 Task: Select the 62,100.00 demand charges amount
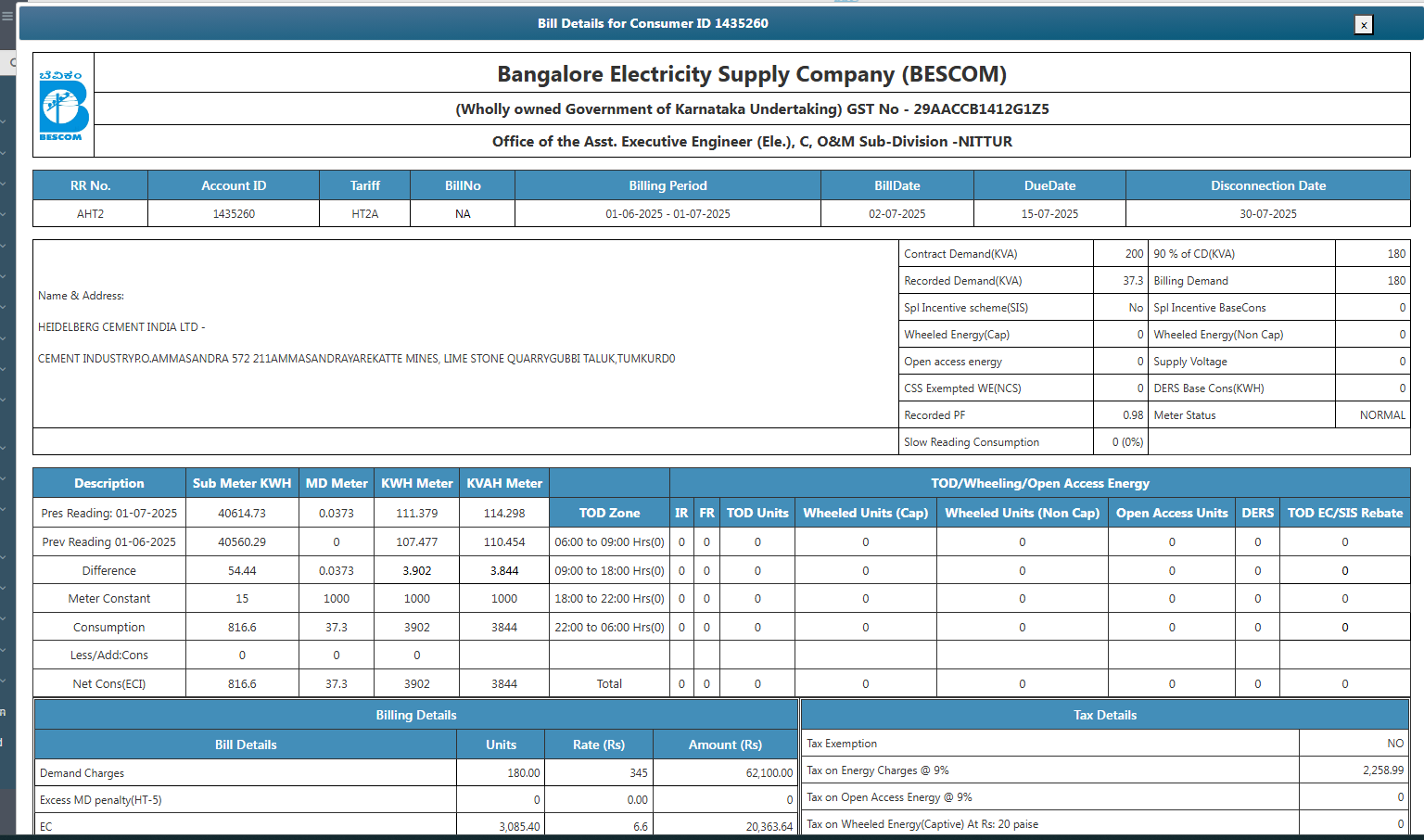[x=769, y=773]
